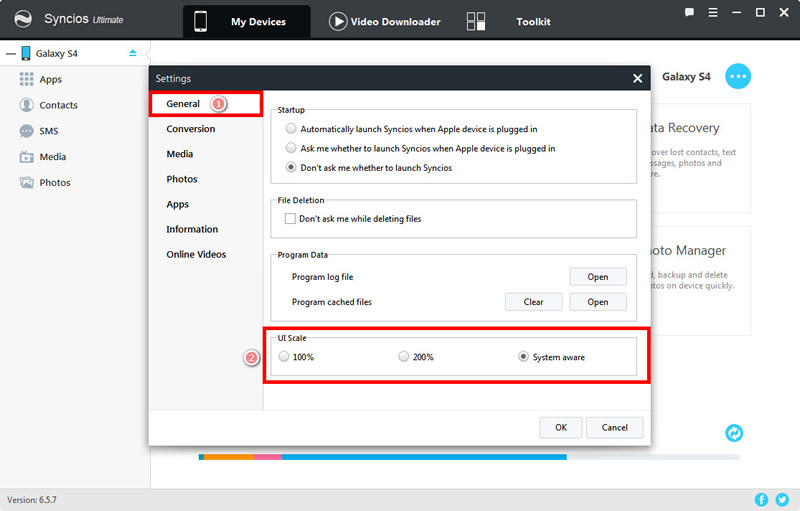Select 'Automatically launch Syncios' radio option

[291, 129]
